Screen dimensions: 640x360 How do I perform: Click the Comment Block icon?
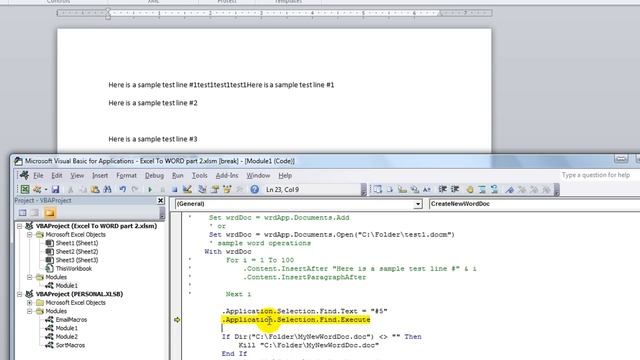point(482,189)
